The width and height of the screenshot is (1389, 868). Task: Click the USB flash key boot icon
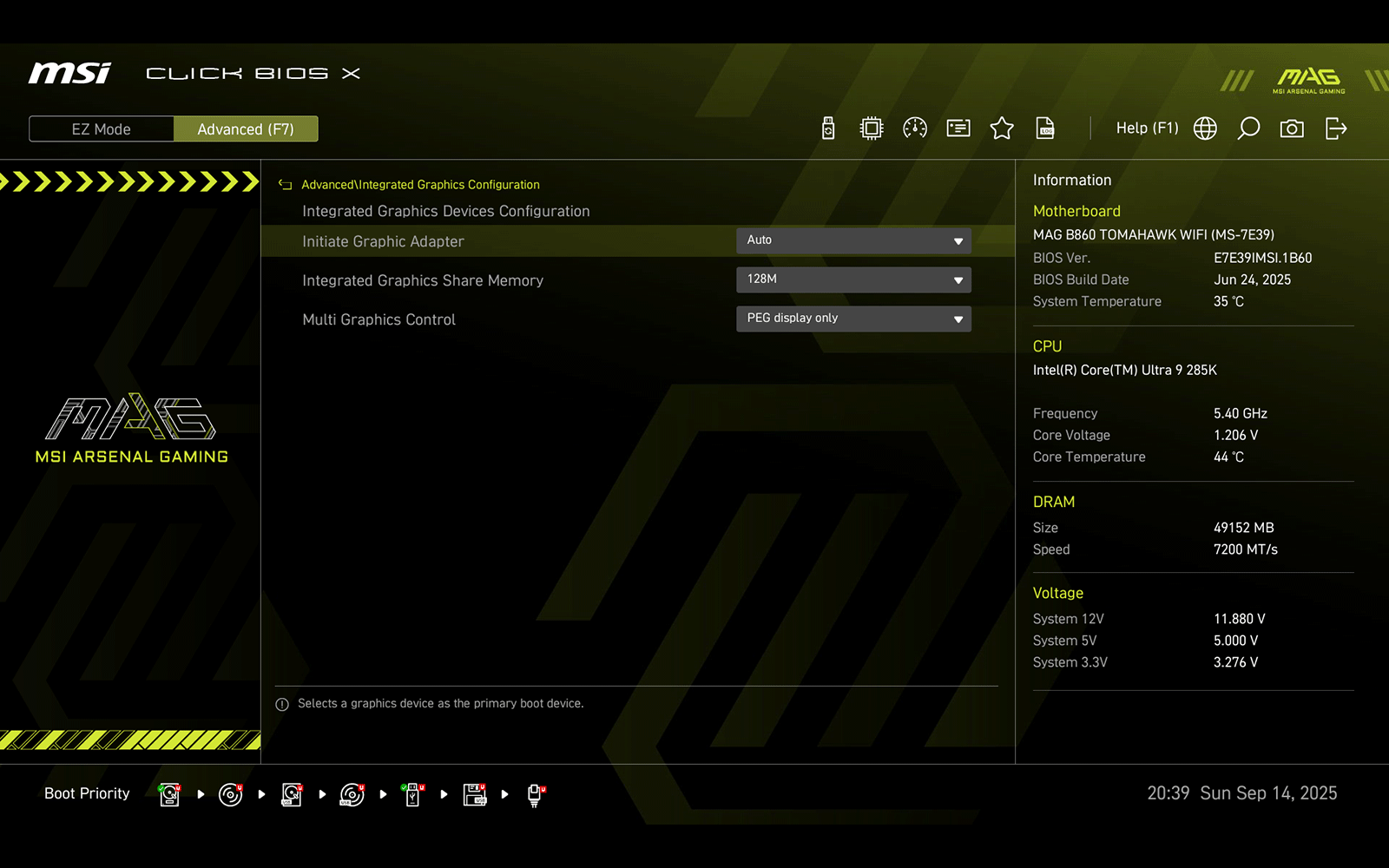click(413, 794)
